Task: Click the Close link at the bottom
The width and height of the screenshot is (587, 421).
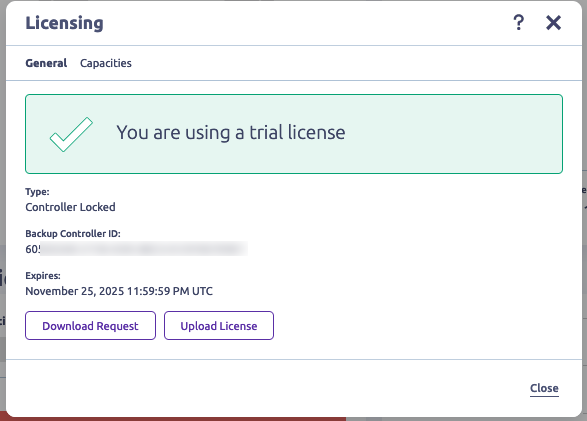Action: [544, 388]
